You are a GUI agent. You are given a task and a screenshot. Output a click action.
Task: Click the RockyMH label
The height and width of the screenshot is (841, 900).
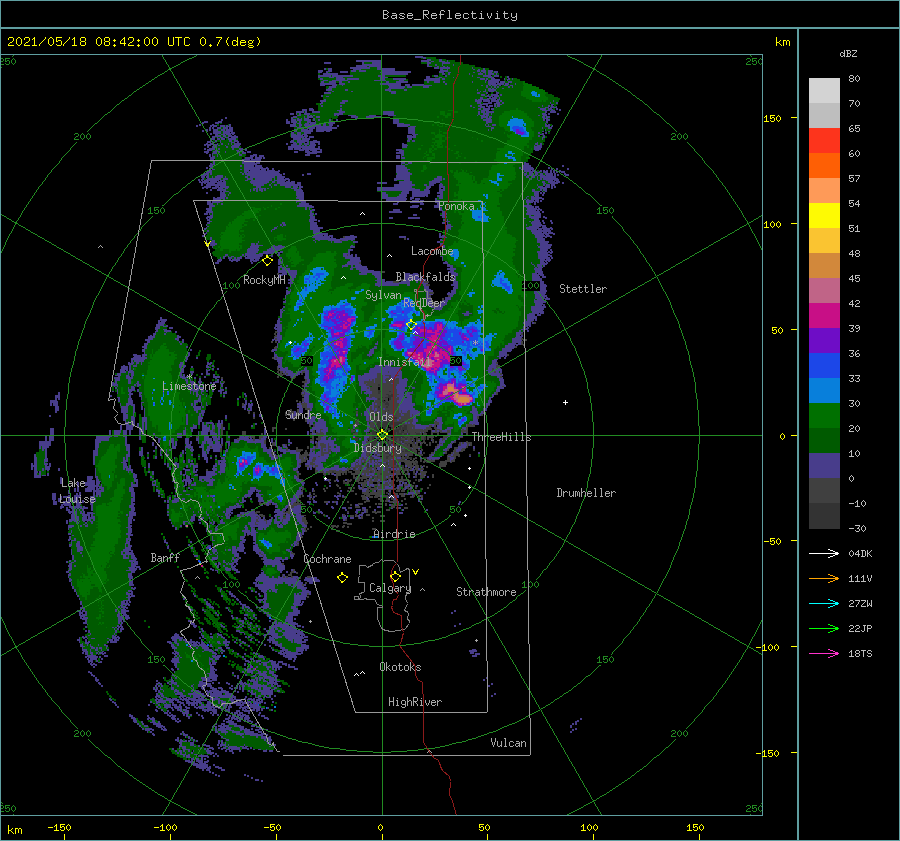point(264,280)
